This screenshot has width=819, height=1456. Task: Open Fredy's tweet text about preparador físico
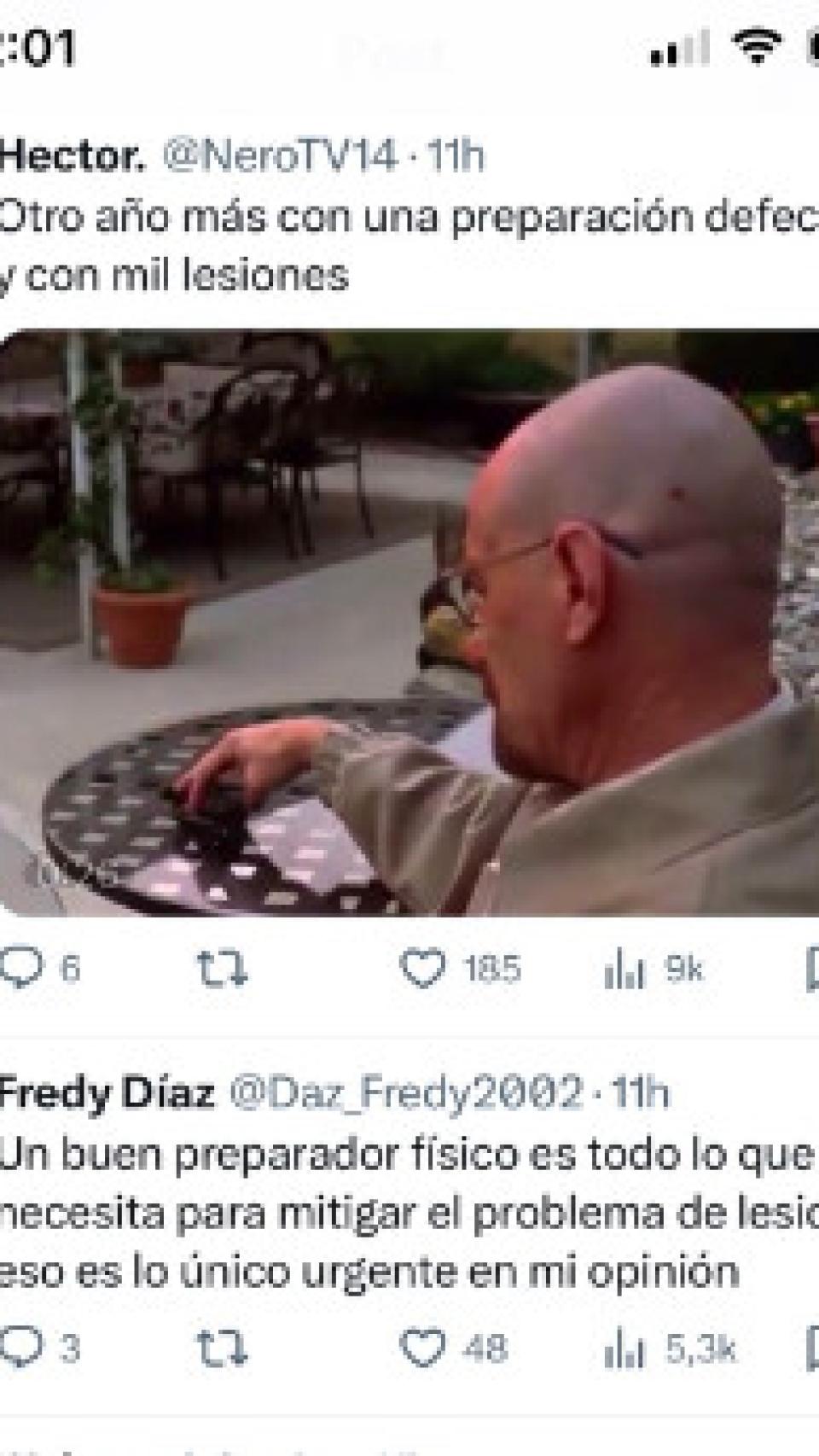409,1214
